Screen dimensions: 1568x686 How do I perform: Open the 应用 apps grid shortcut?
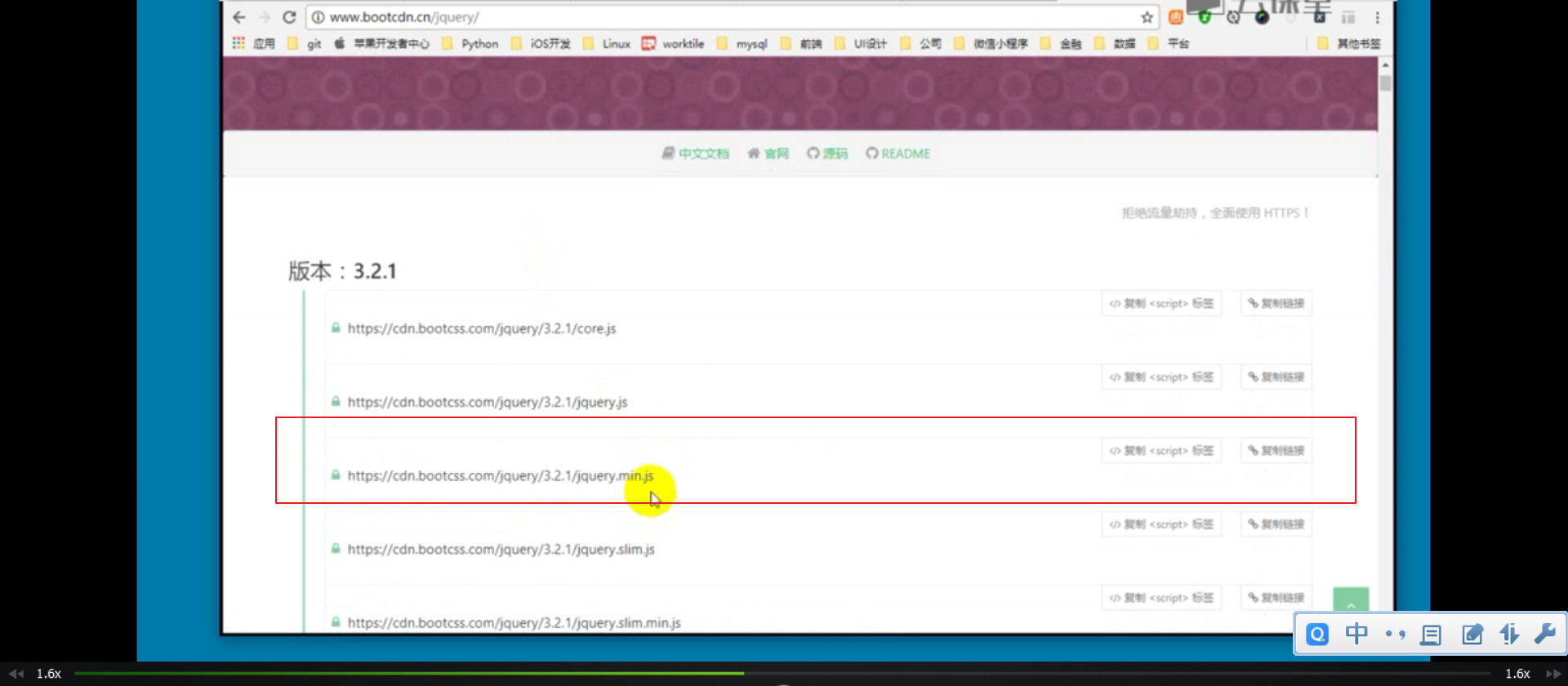(x=253, y=43)
